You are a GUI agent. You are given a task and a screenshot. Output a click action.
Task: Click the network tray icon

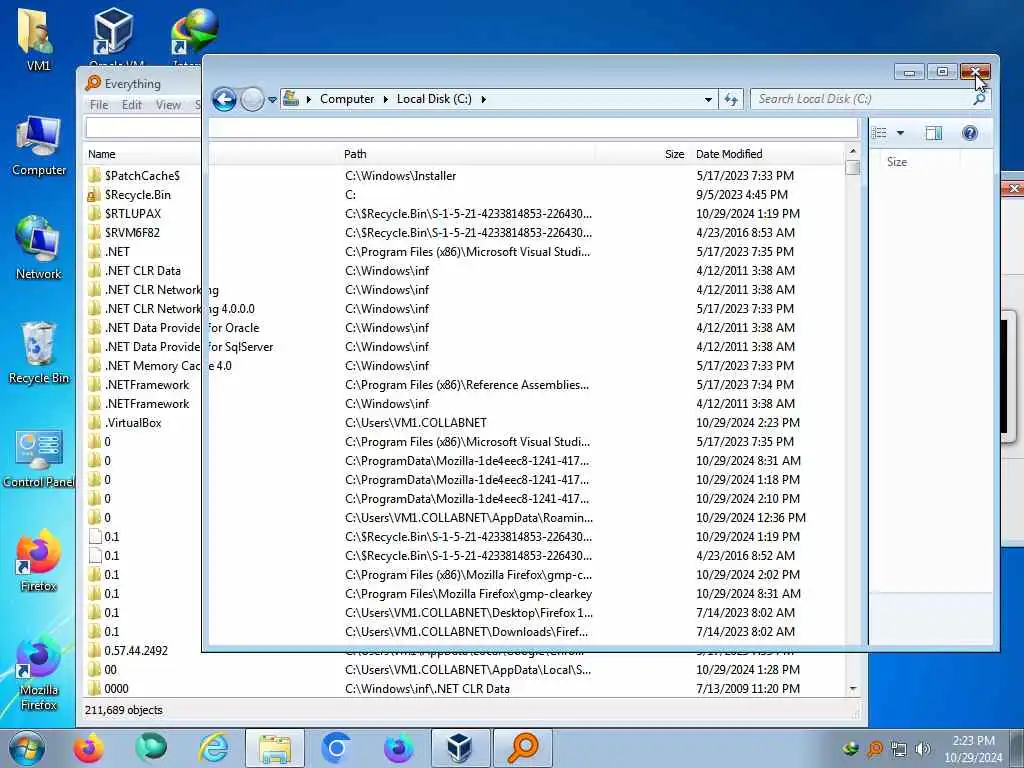(x=899, y=749)
